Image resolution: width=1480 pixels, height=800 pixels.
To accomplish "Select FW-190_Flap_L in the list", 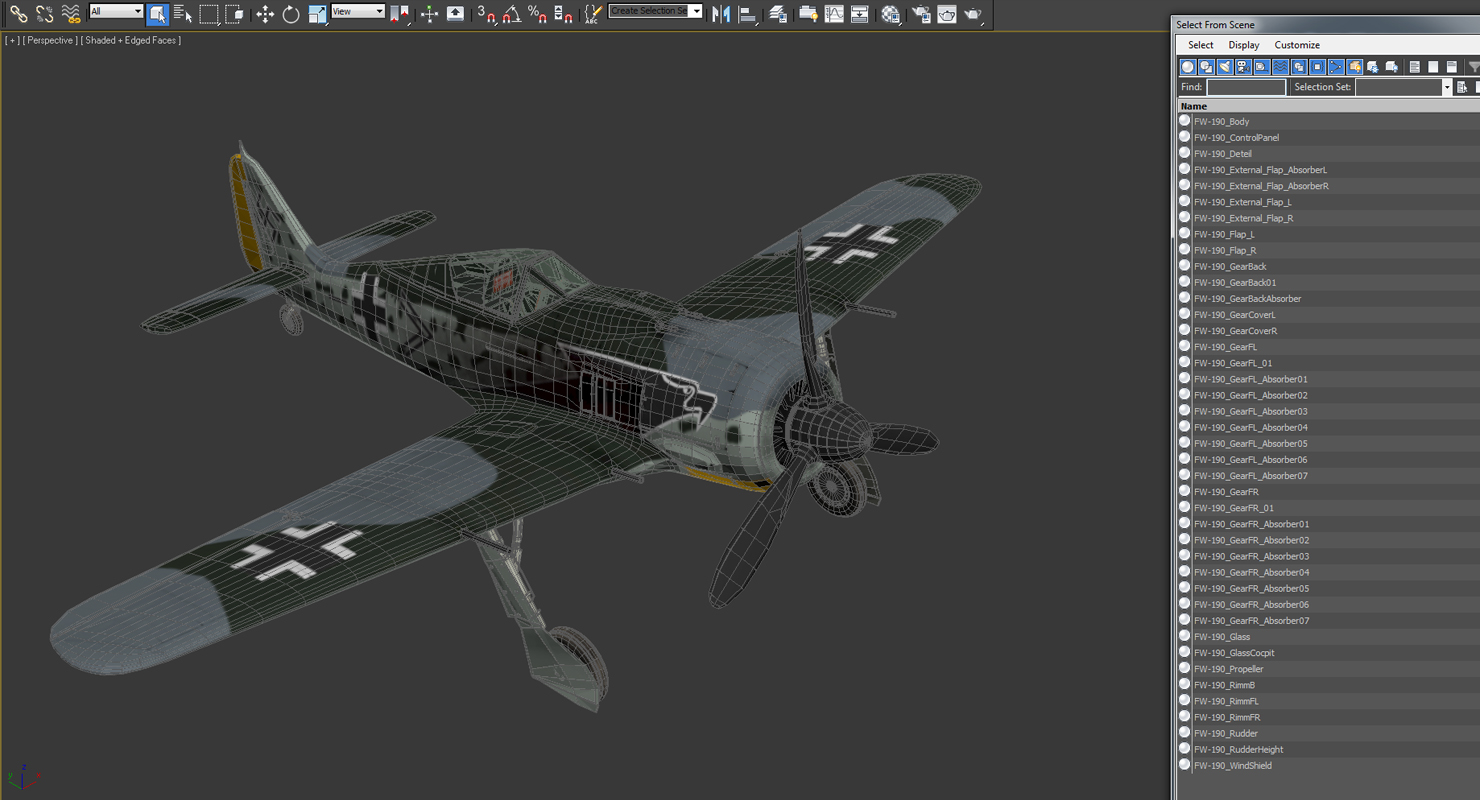I will click(1328, 234).
